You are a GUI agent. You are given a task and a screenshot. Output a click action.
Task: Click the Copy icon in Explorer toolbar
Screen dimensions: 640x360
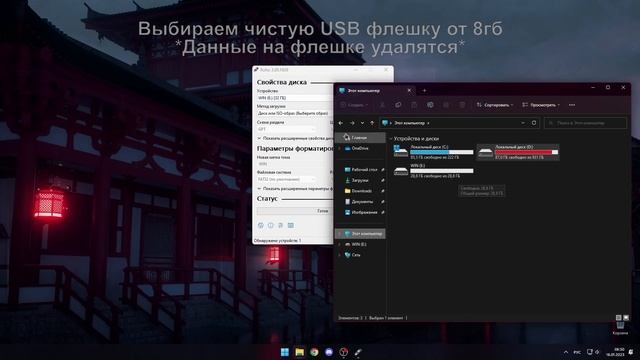coord(398,105)
